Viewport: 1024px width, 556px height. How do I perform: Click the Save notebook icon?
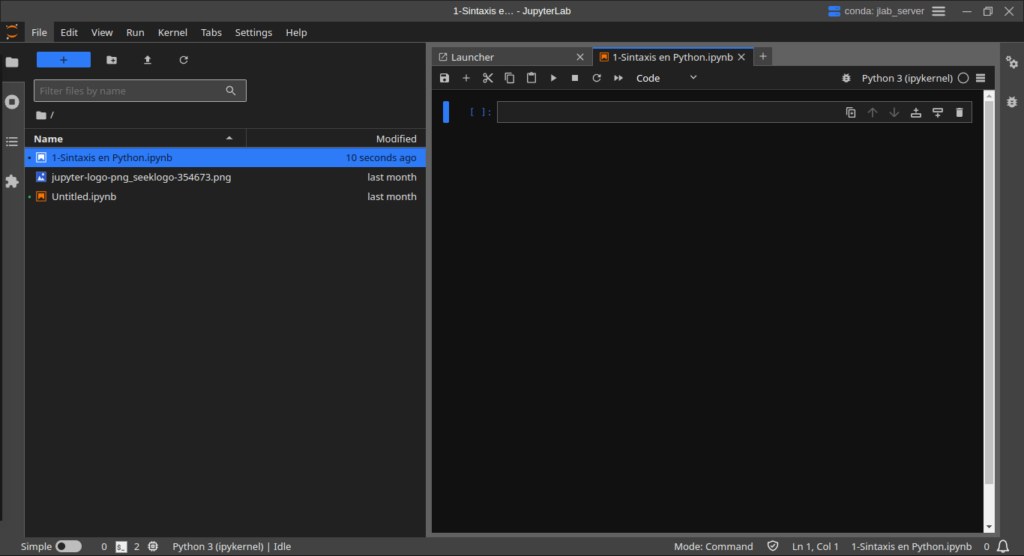pos(445,78)
